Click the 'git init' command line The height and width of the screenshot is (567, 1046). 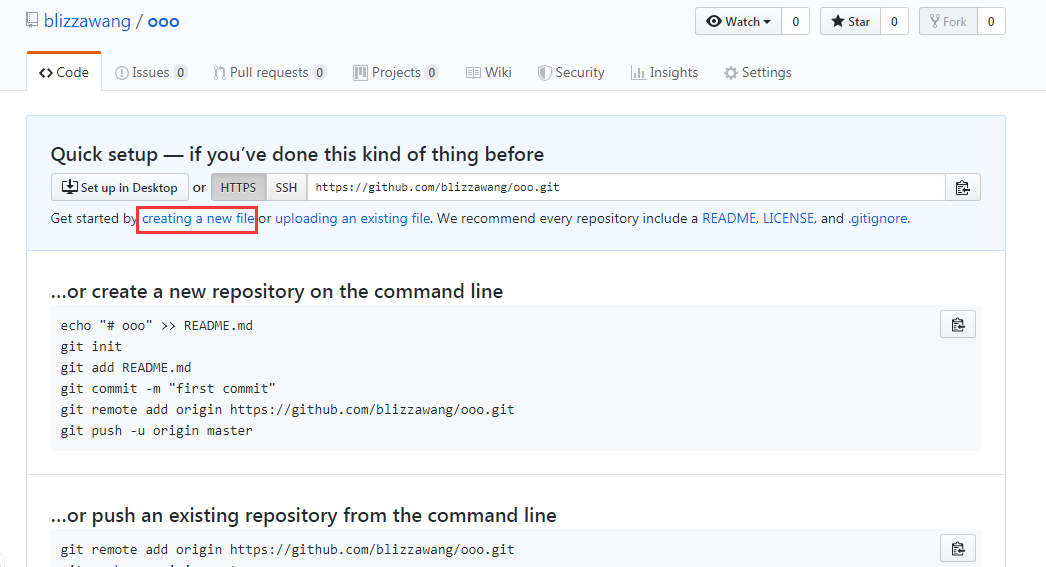coord(91,347)
